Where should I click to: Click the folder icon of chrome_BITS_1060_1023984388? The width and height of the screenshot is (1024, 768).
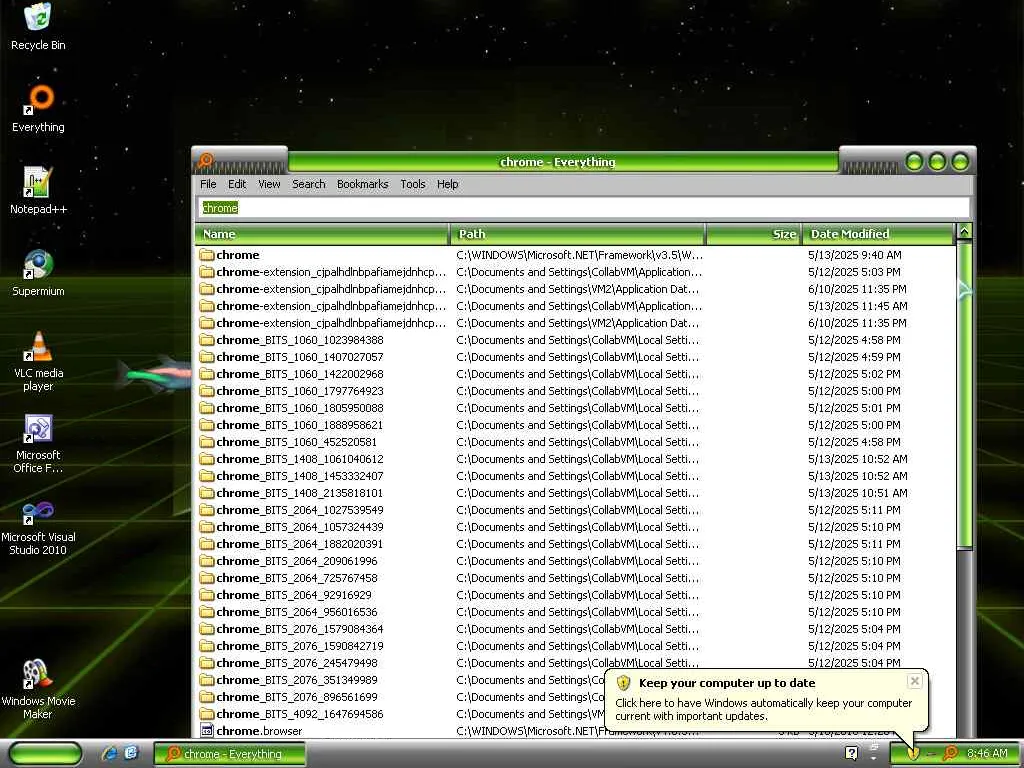click(x=207, y=340)
